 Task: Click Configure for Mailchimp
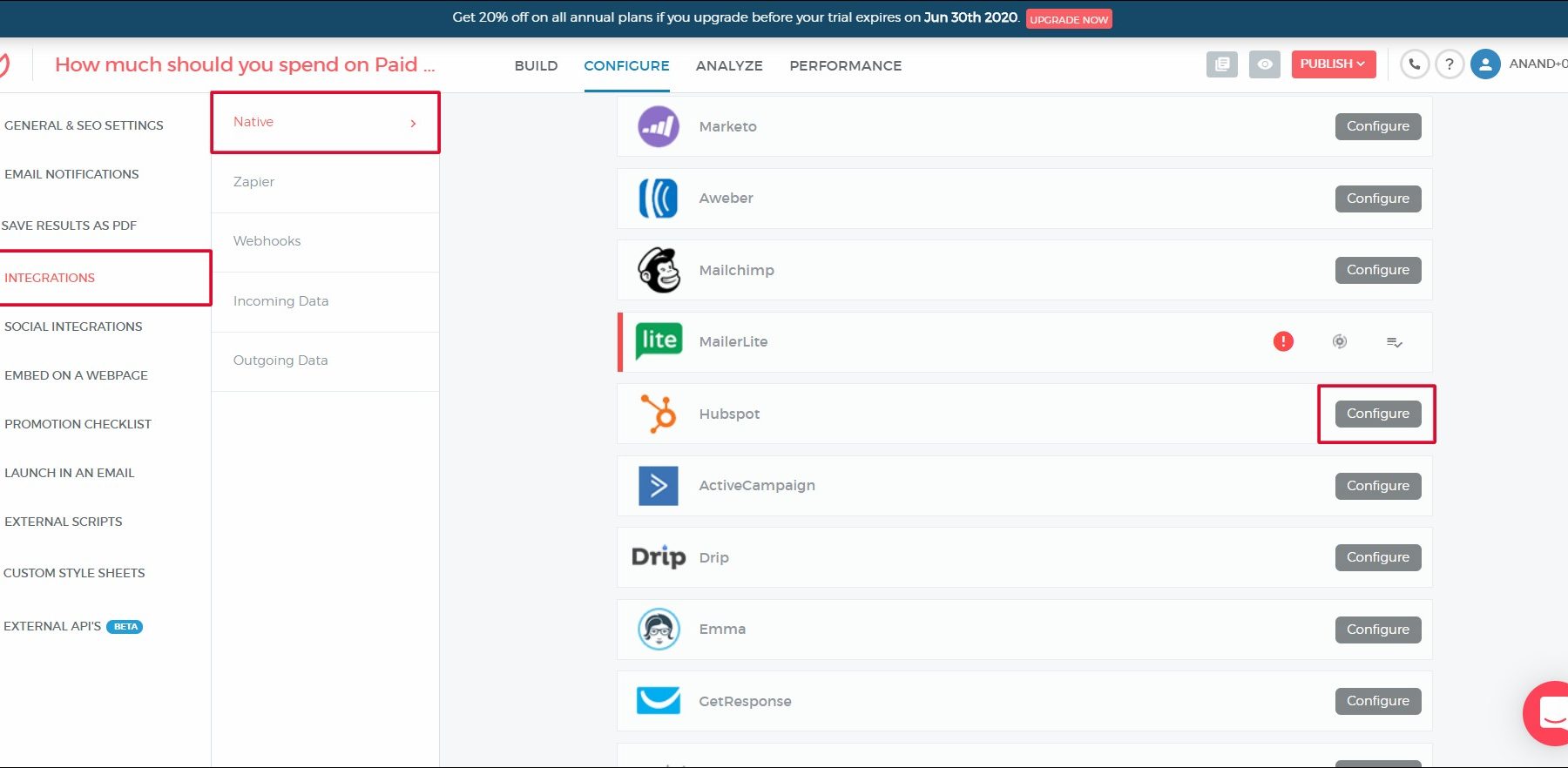coord(1377,270)
